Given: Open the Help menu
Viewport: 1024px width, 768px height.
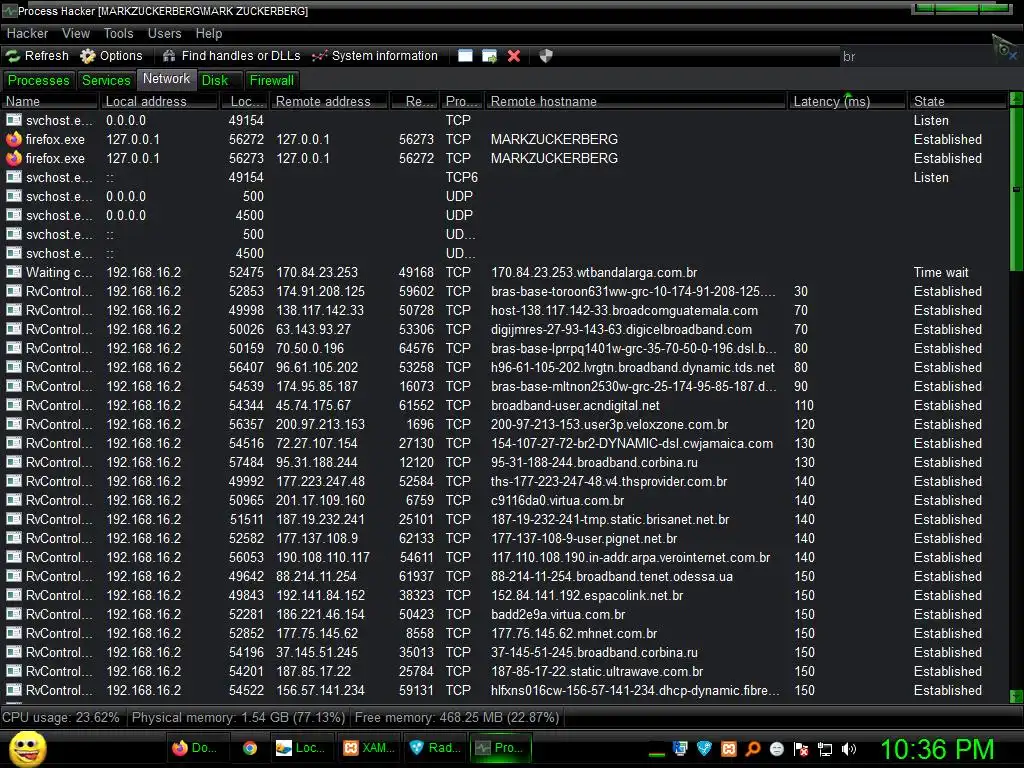Looking at the screenshot, I should tap(208, 33).
